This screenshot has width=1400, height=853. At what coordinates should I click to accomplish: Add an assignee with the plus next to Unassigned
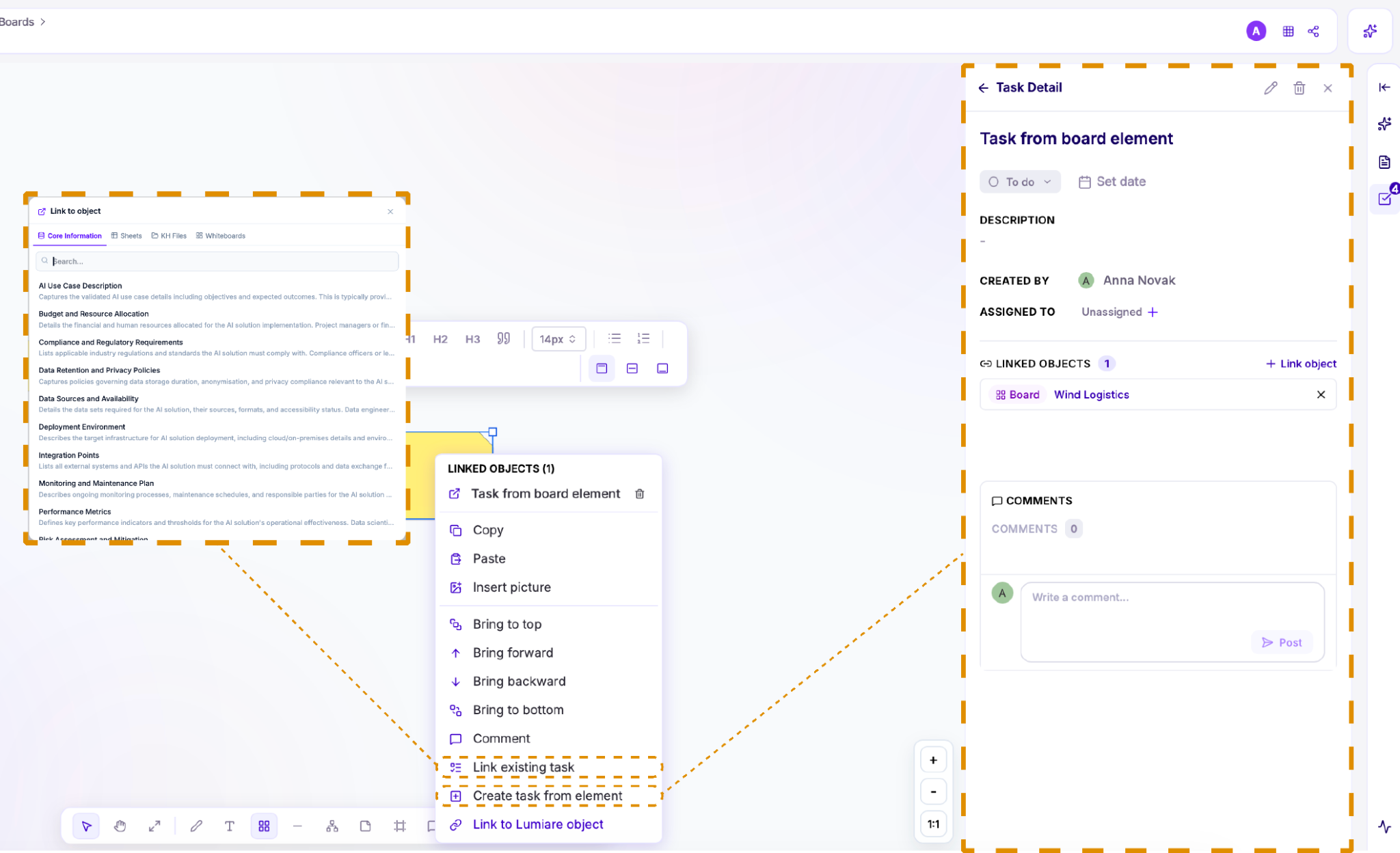pyautogui.click(x=1153, y=312)
